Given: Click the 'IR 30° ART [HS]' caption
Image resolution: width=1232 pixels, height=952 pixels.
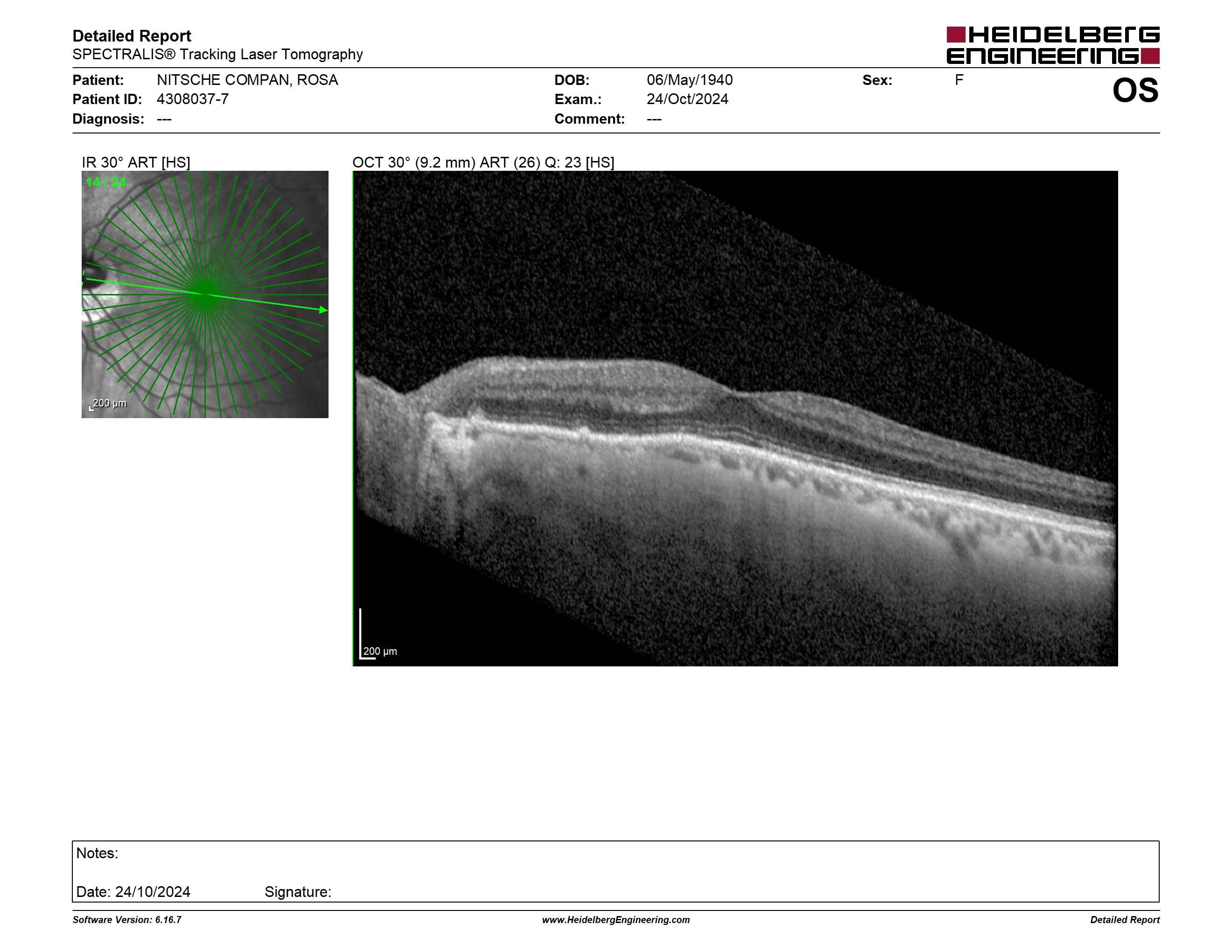Looking at the screenshot, I should coord(136,162).
